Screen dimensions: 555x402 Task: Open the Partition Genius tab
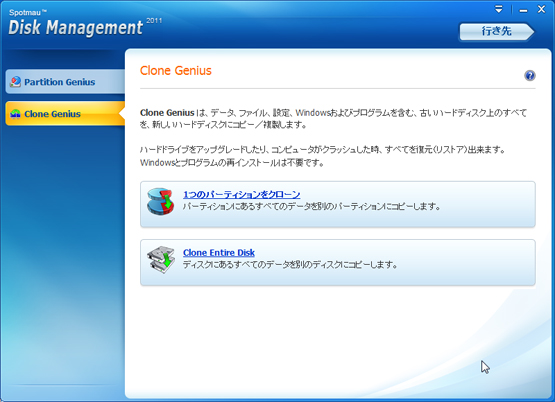coord(65,82)
